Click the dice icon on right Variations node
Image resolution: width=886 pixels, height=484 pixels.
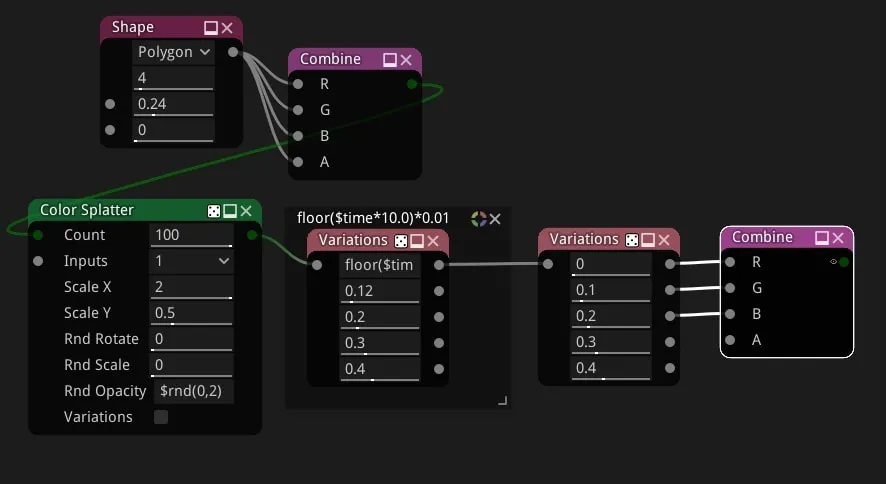click(632, 240)
